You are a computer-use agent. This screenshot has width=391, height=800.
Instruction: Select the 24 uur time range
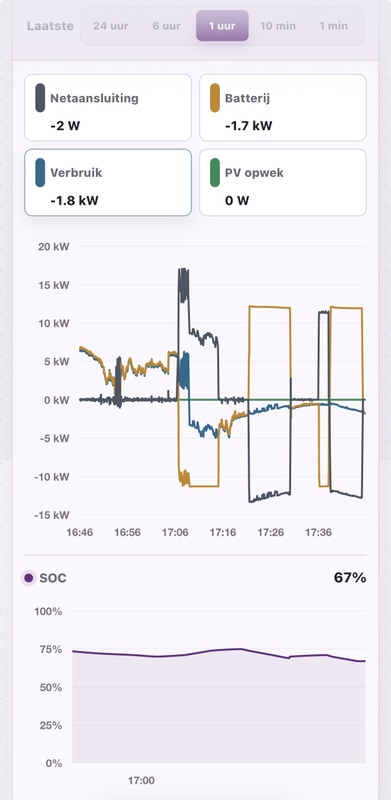click(x=111, y=26)
